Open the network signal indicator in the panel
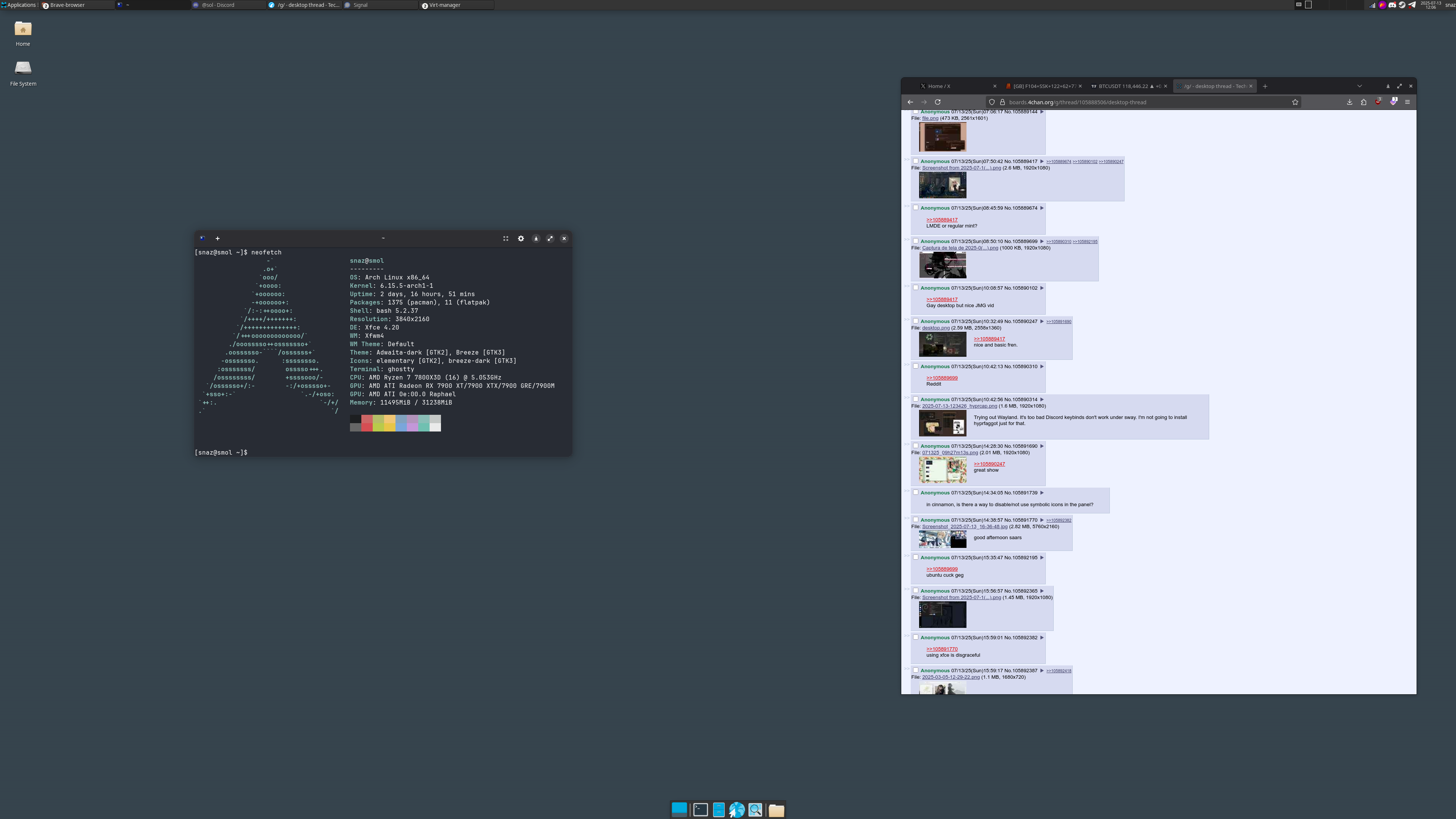 [1372, 5]
